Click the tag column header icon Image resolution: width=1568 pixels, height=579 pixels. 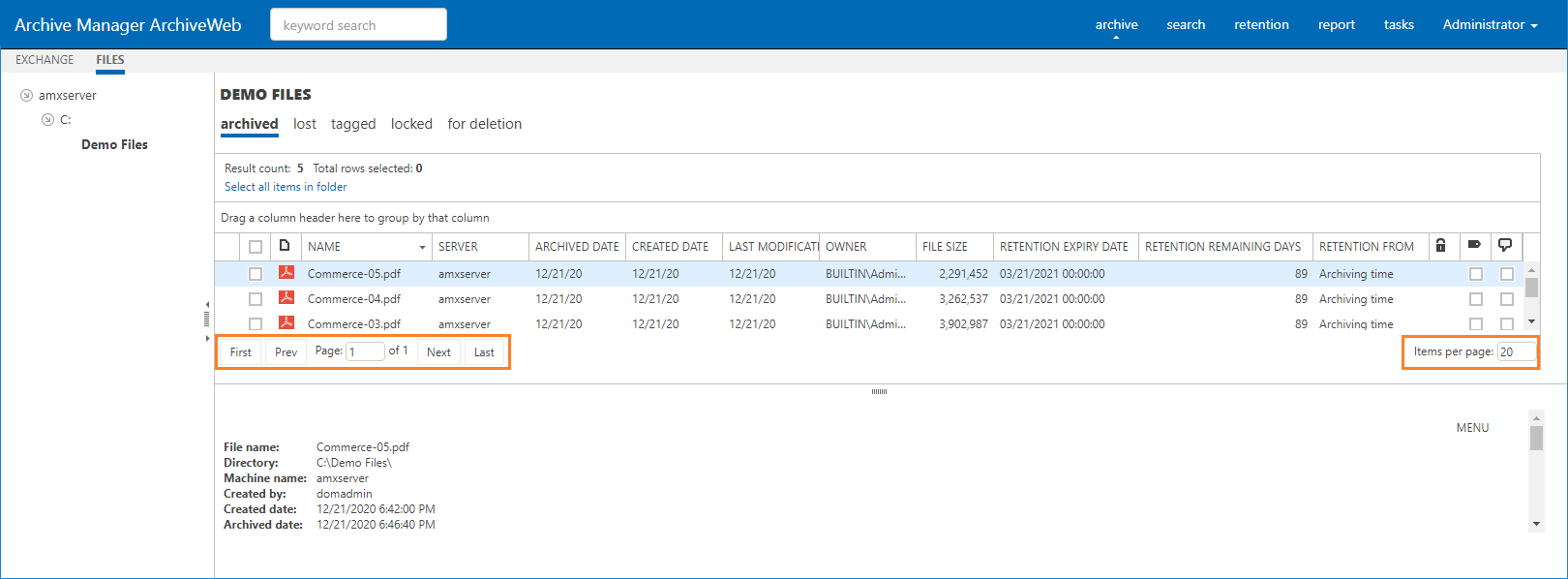click(1474, 246)
